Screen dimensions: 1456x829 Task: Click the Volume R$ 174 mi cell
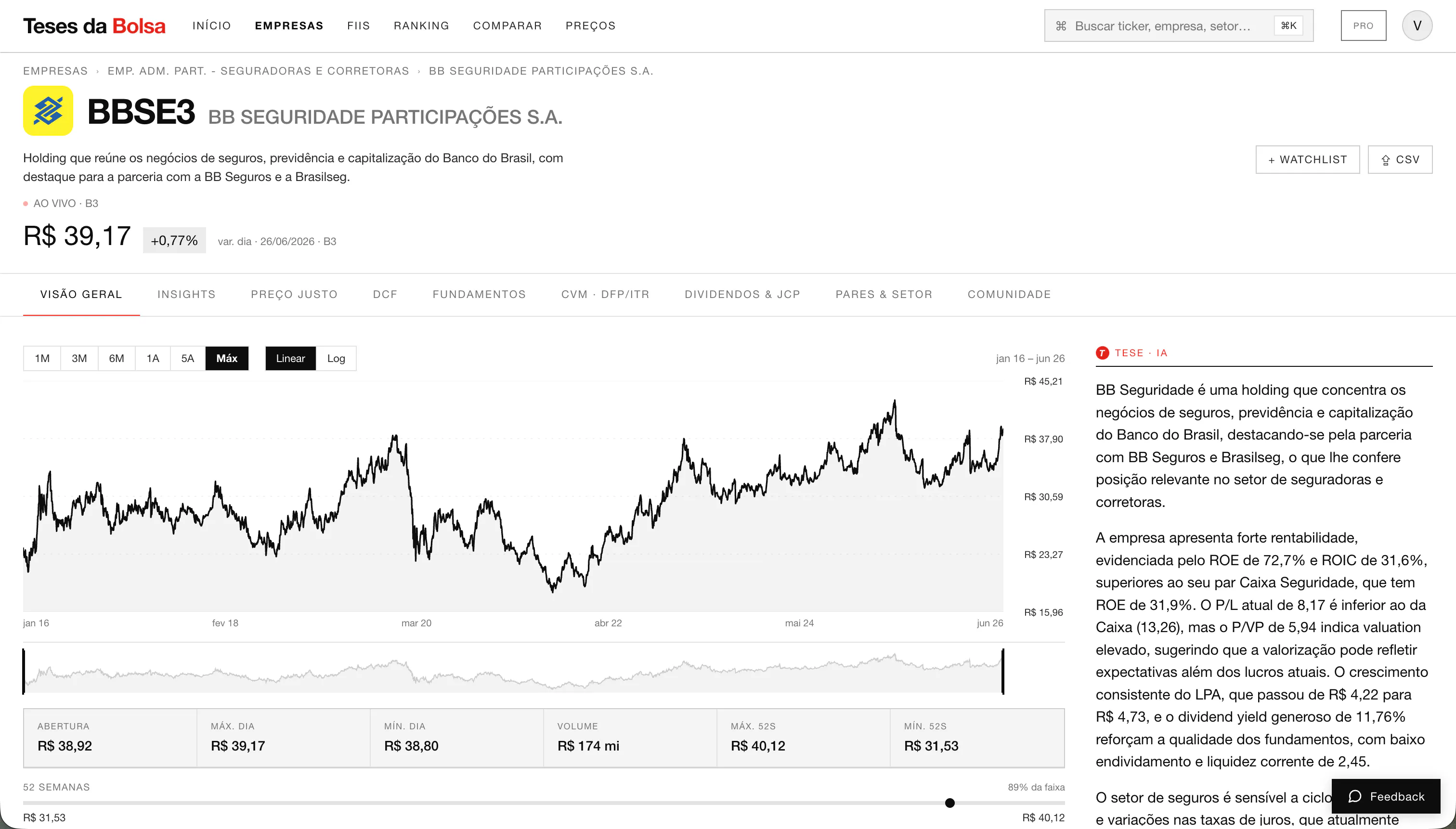[x=630, y=738]
